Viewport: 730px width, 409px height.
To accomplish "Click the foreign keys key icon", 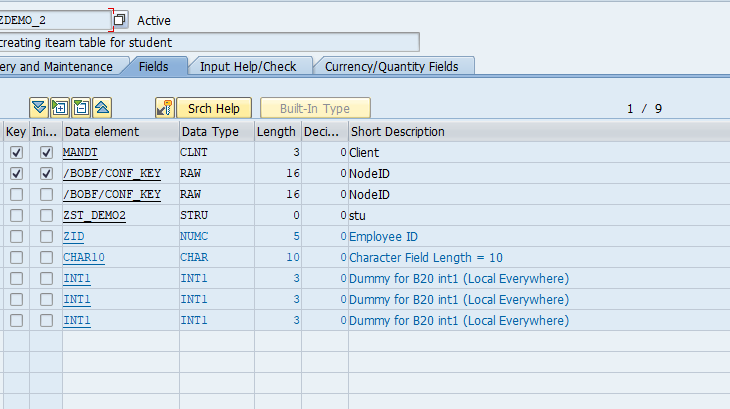I will (165, 108).
